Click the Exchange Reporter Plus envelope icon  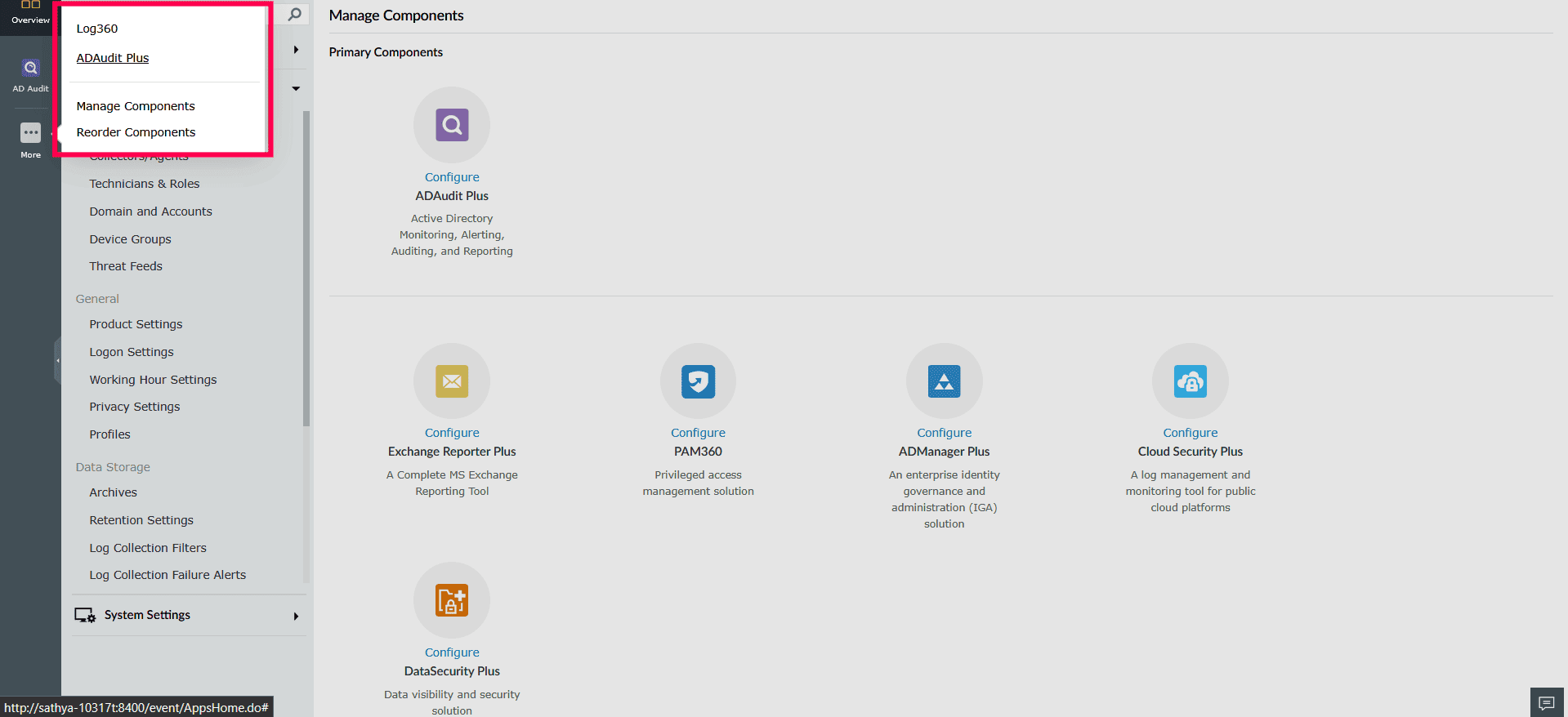(x=452, y=381)
